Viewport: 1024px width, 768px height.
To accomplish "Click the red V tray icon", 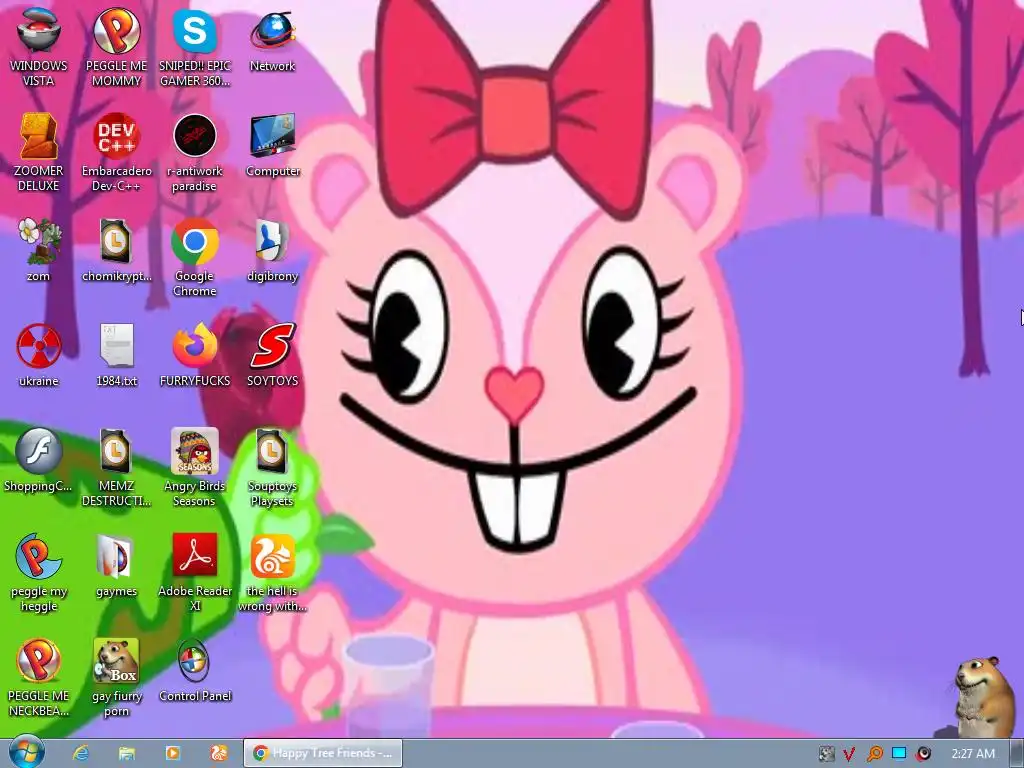I will [x=849, y=754].
